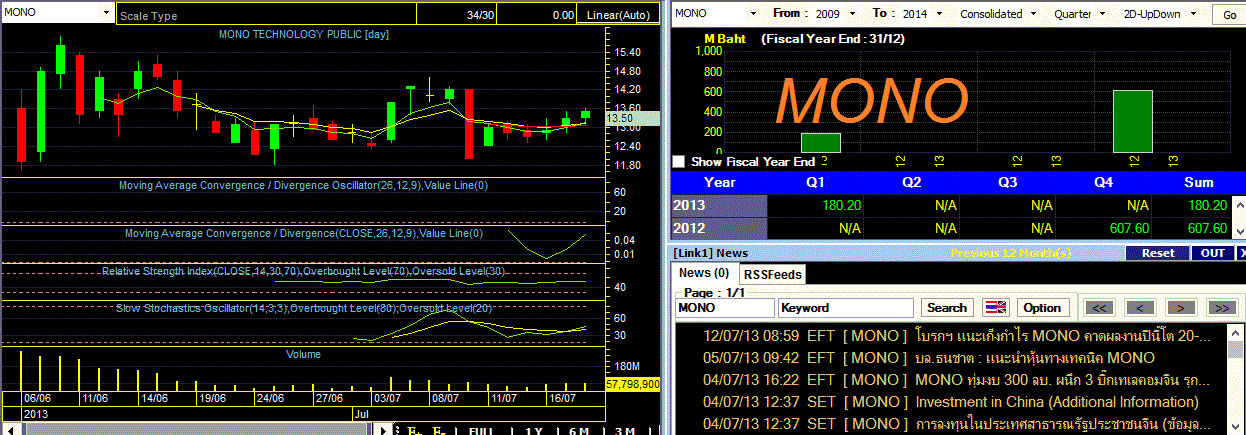
Task: Click the 57,798,900 volume value
Action: (633, 384)
